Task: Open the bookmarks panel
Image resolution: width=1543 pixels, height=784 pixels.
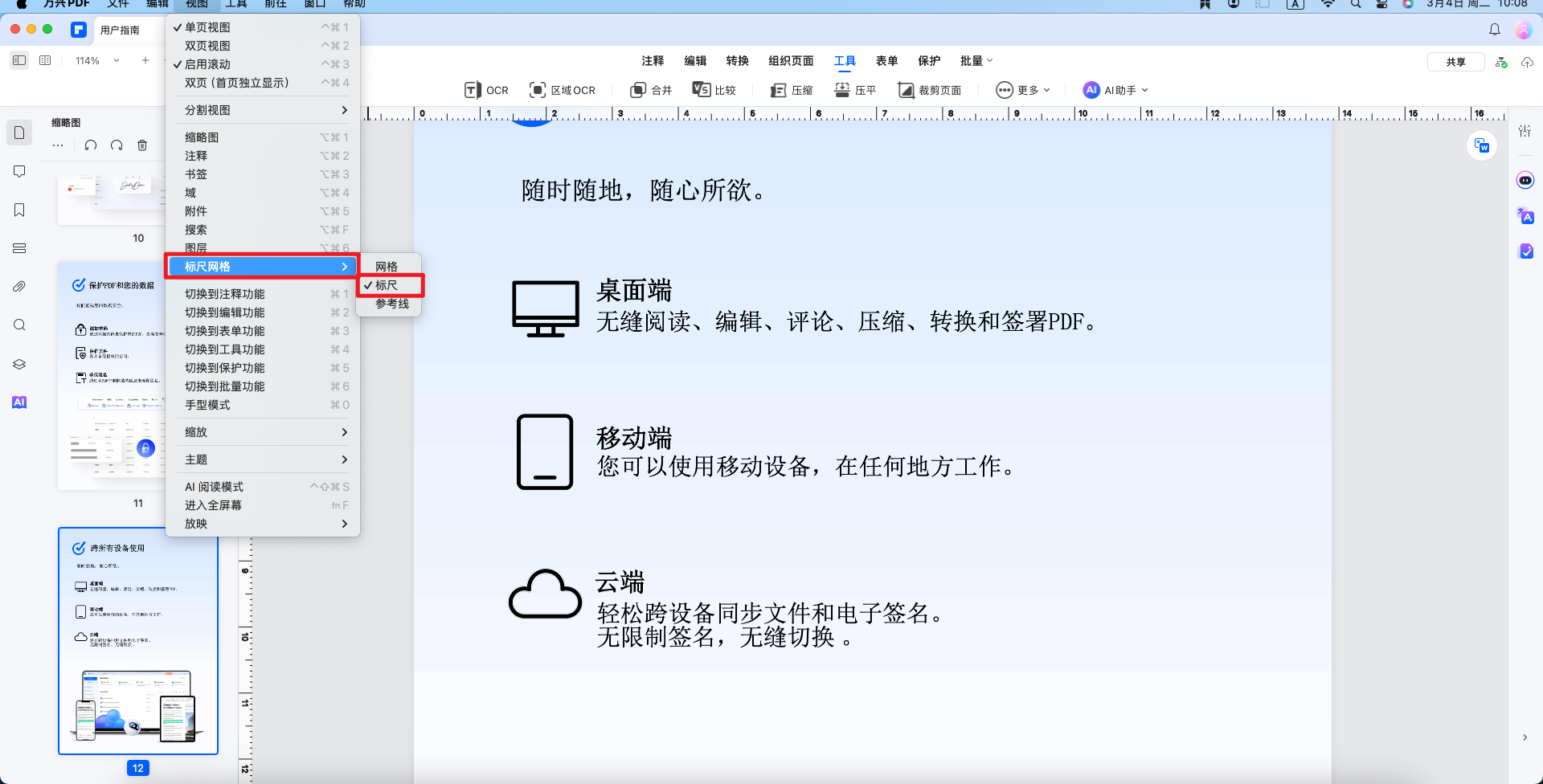Action: pos(19,209)
